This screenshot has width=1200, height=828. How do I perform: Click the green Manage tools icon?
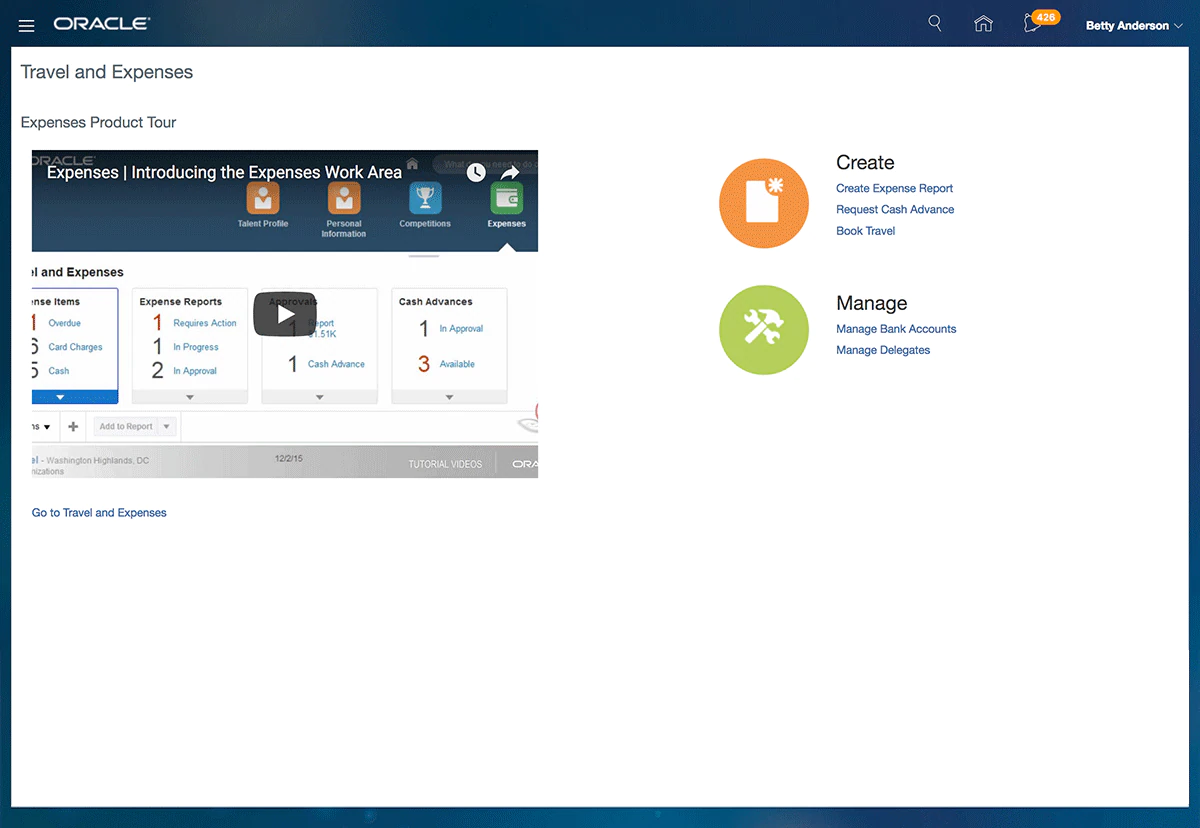(x=763, y=329)
